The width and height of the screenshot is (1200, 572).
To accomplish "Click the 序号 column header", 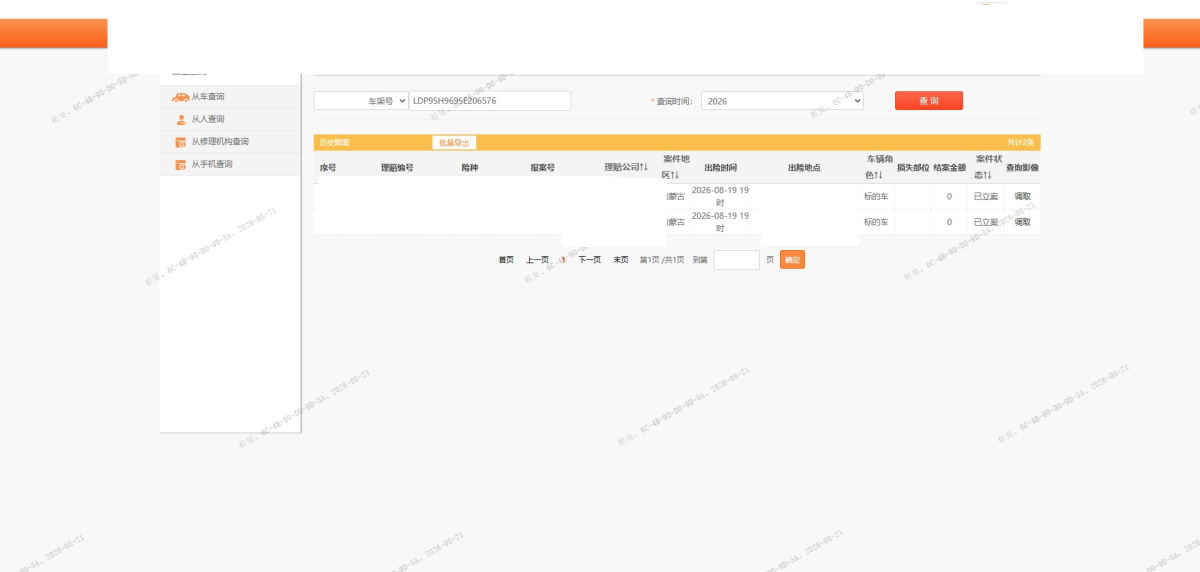I will pos(328,168).
